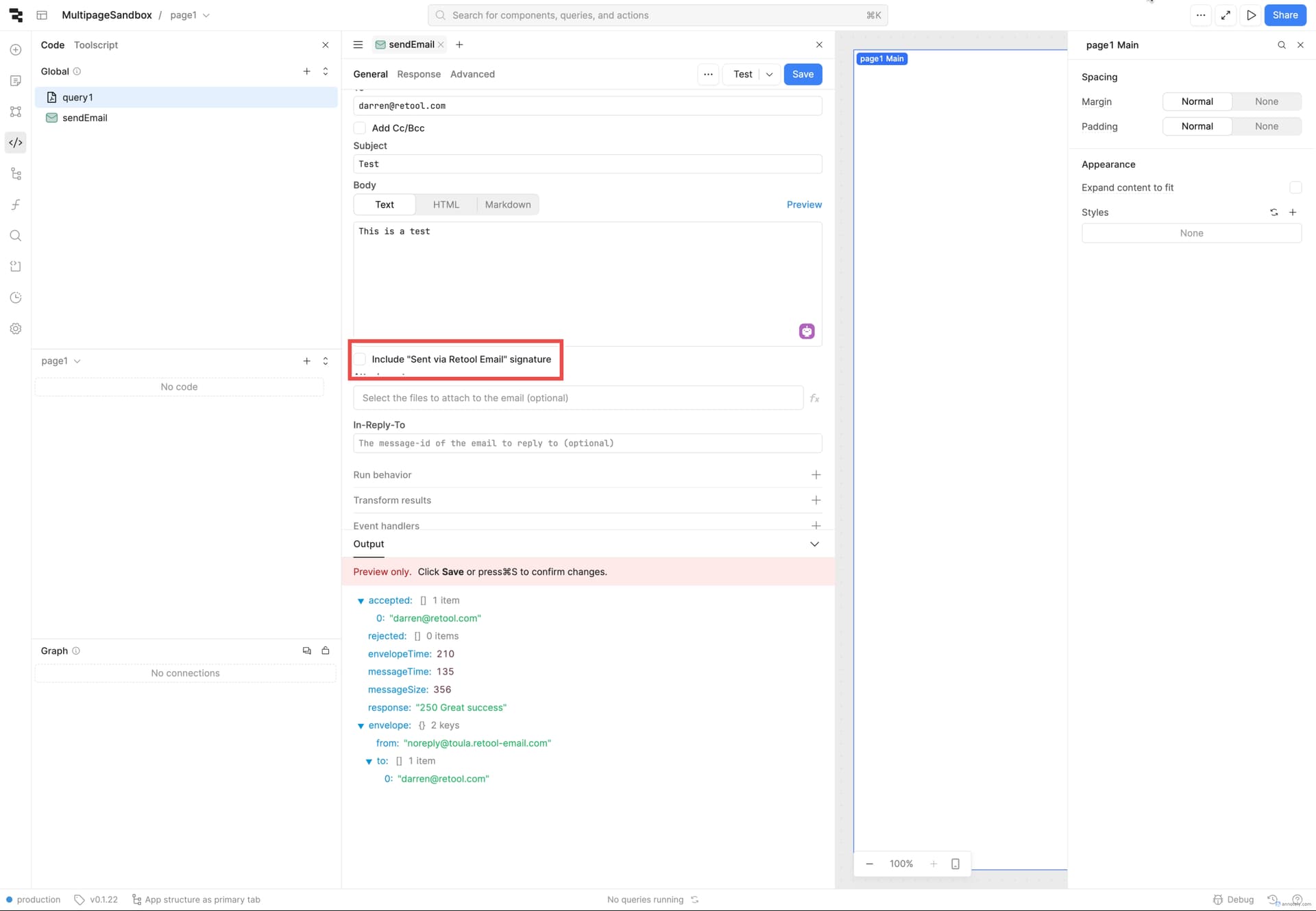Open the Code panel icon in left sidebar

[16, 143]
